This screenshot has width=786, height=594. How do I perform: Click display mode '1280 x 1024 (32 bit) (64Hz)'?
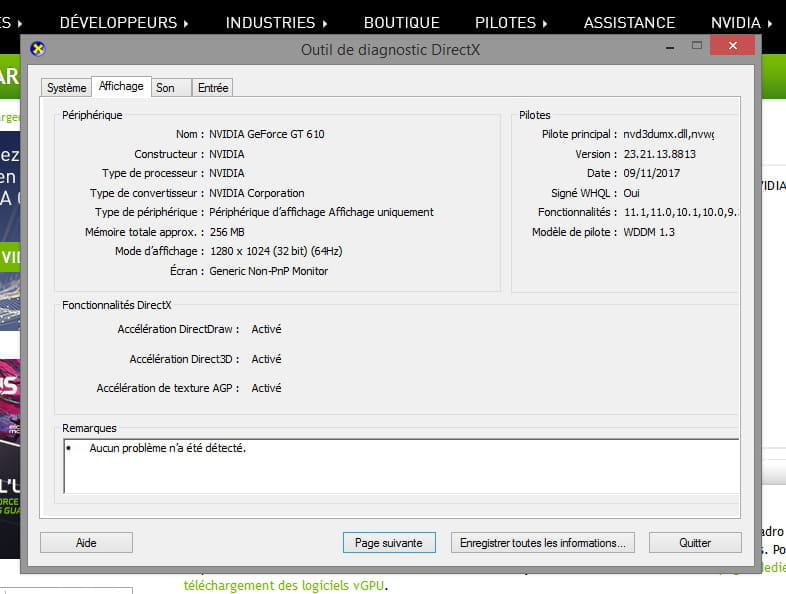point(276,251)
